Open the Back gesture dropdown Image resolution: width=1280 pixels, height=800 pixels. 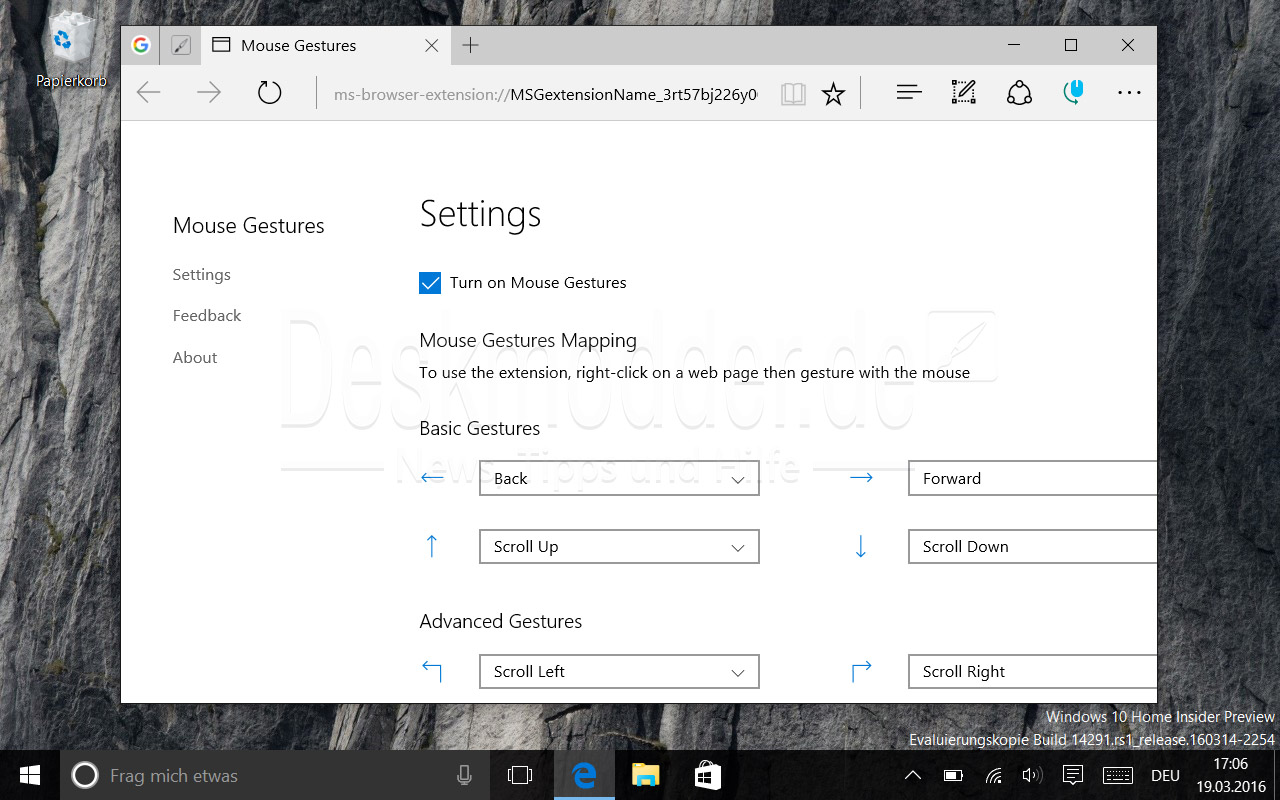[x=619, y=478]
